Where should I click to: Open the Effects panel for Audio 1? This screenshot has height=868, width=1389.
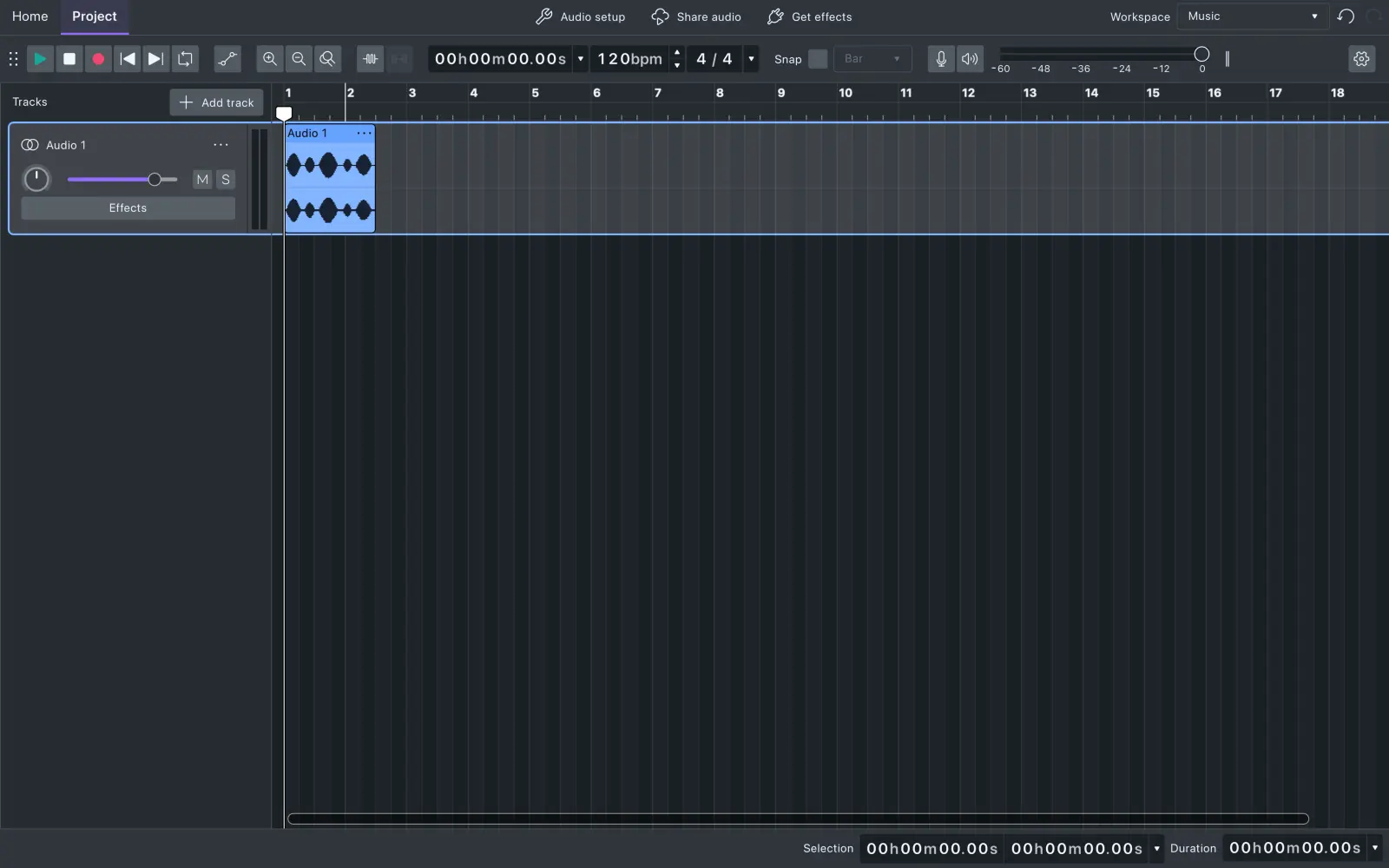[x=128, y=208]
